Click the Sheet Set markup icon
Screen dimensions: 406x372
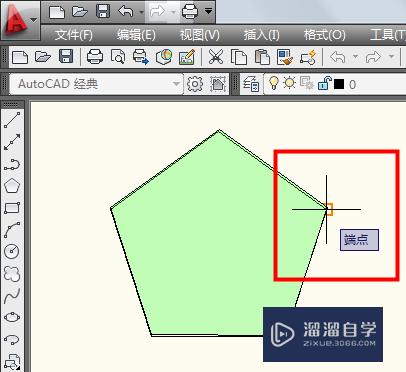187,57
